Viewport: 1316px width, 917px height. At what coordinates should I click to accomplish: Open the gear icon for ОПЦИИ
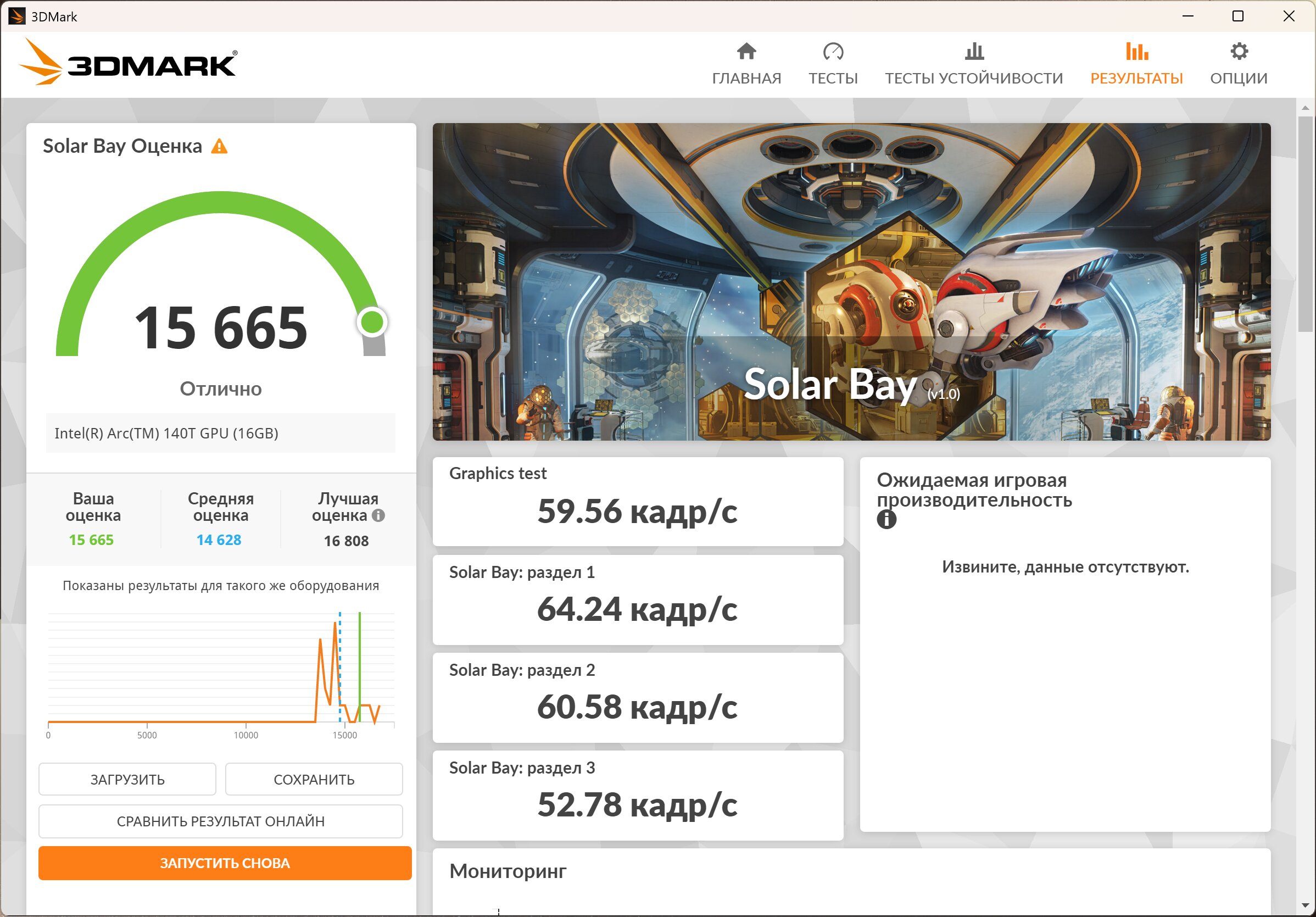1239,52
